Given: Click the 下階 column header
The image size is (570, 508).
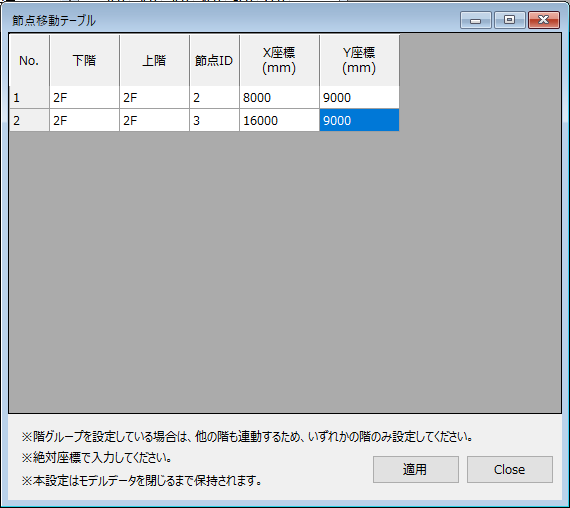Looking at the screenshot, I should point(84,60).
